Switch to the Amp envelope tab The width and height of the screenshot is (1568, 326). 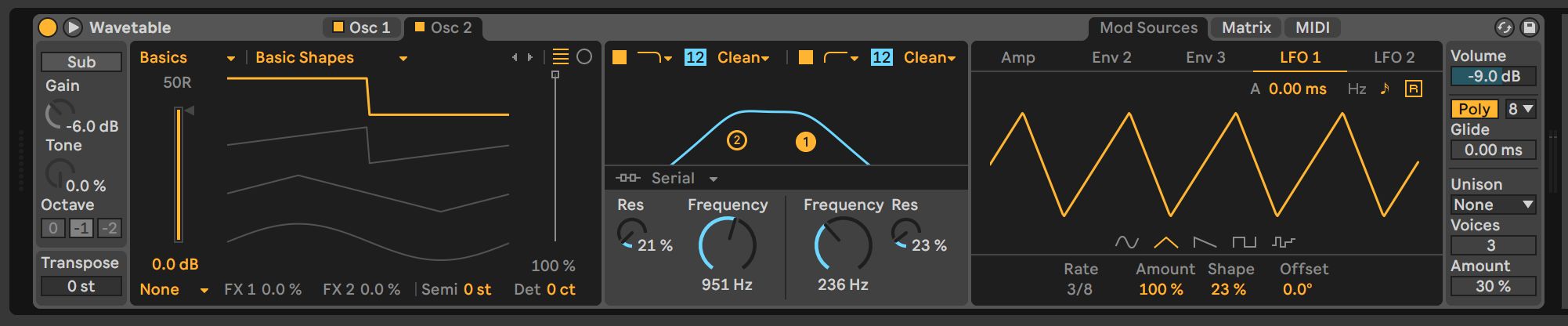[x=1018, y=57]
